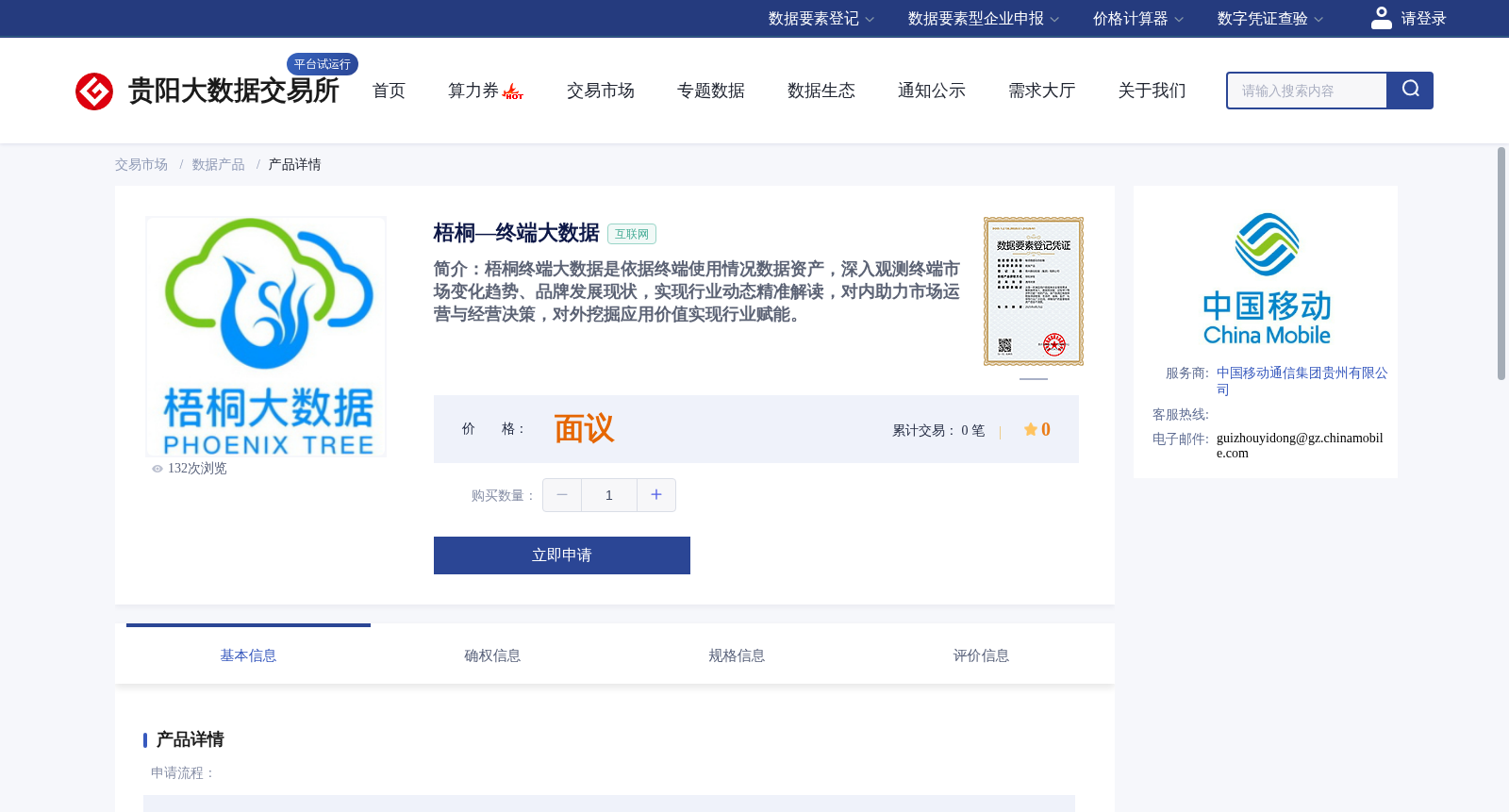Click the HOT flame icon next to 算力券
The image size is (1509, 812).
coord(513,91)
